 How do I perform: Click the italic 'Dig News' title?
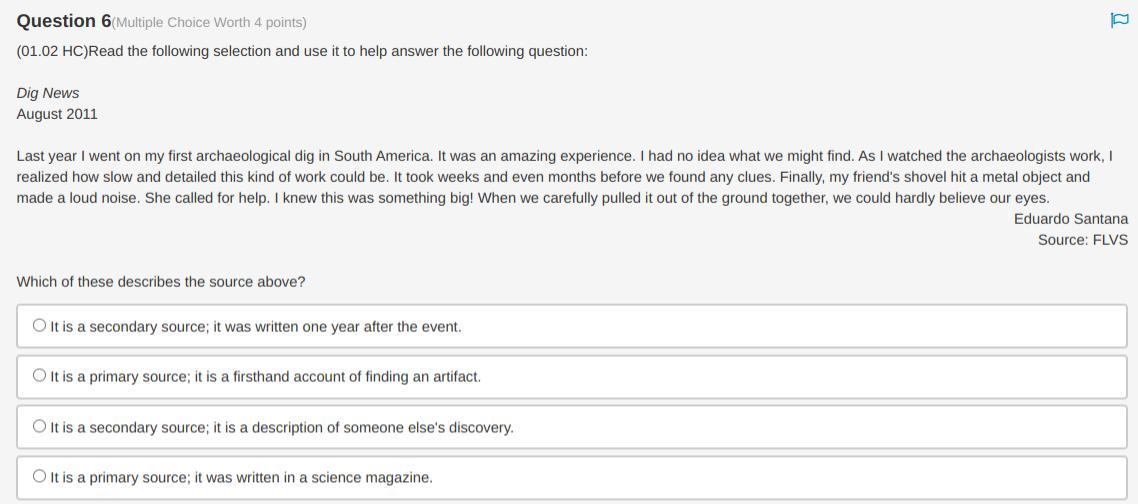[48, 93]
